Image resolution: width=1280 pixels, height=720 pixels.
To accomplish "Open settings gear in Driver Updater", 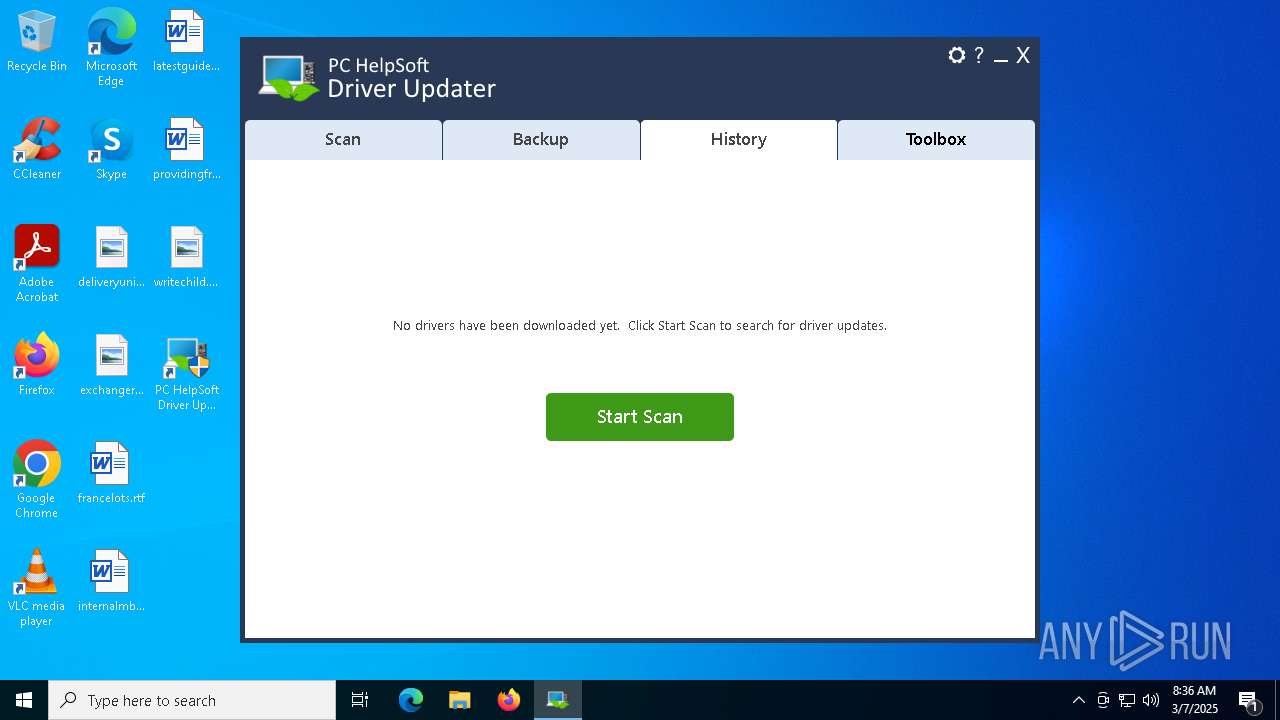I will (957, 56).
